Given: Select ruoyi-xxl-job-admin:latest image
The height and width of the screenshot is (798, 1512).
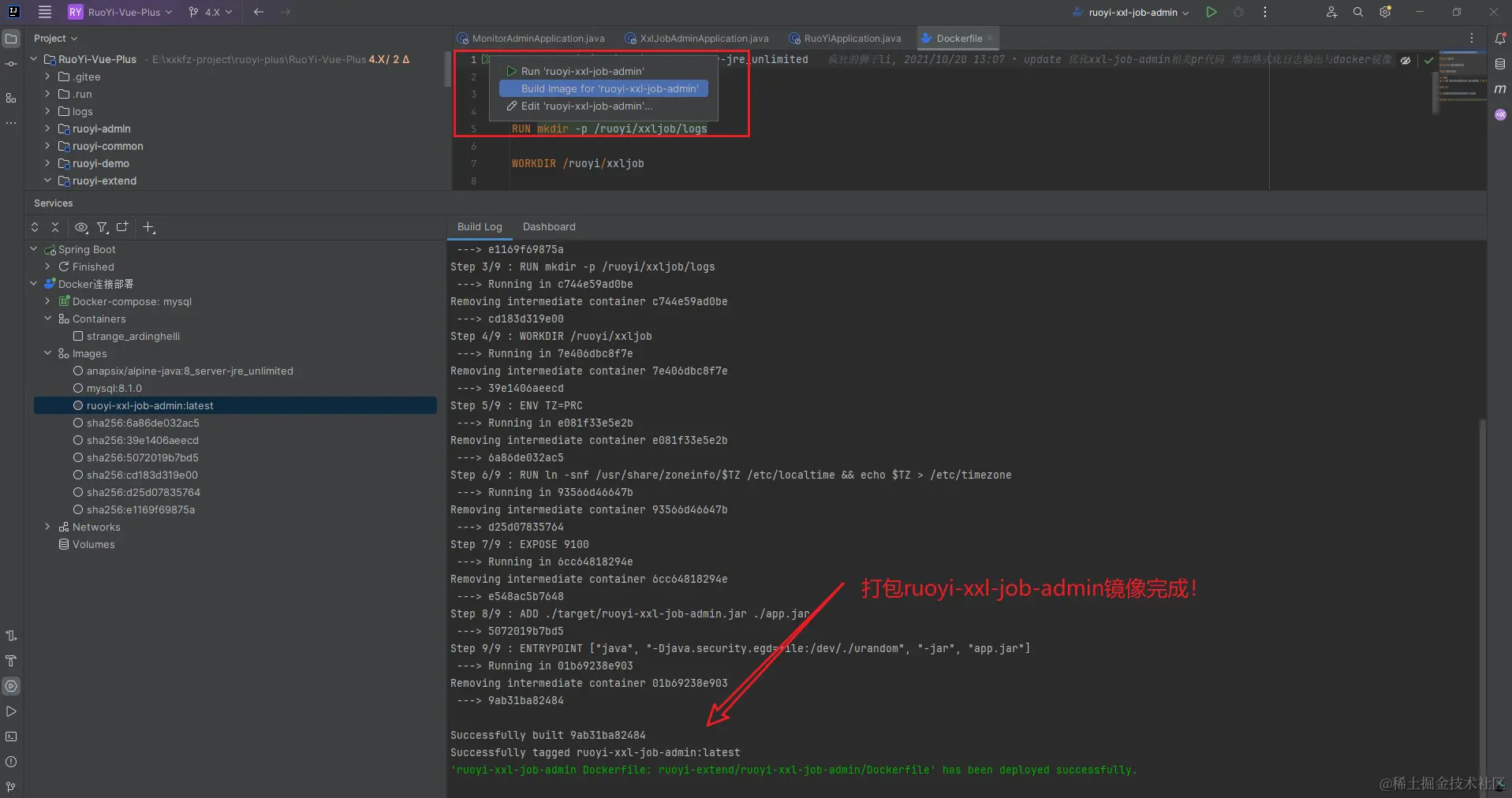Looking at the screenshot, I should point(235,405).
